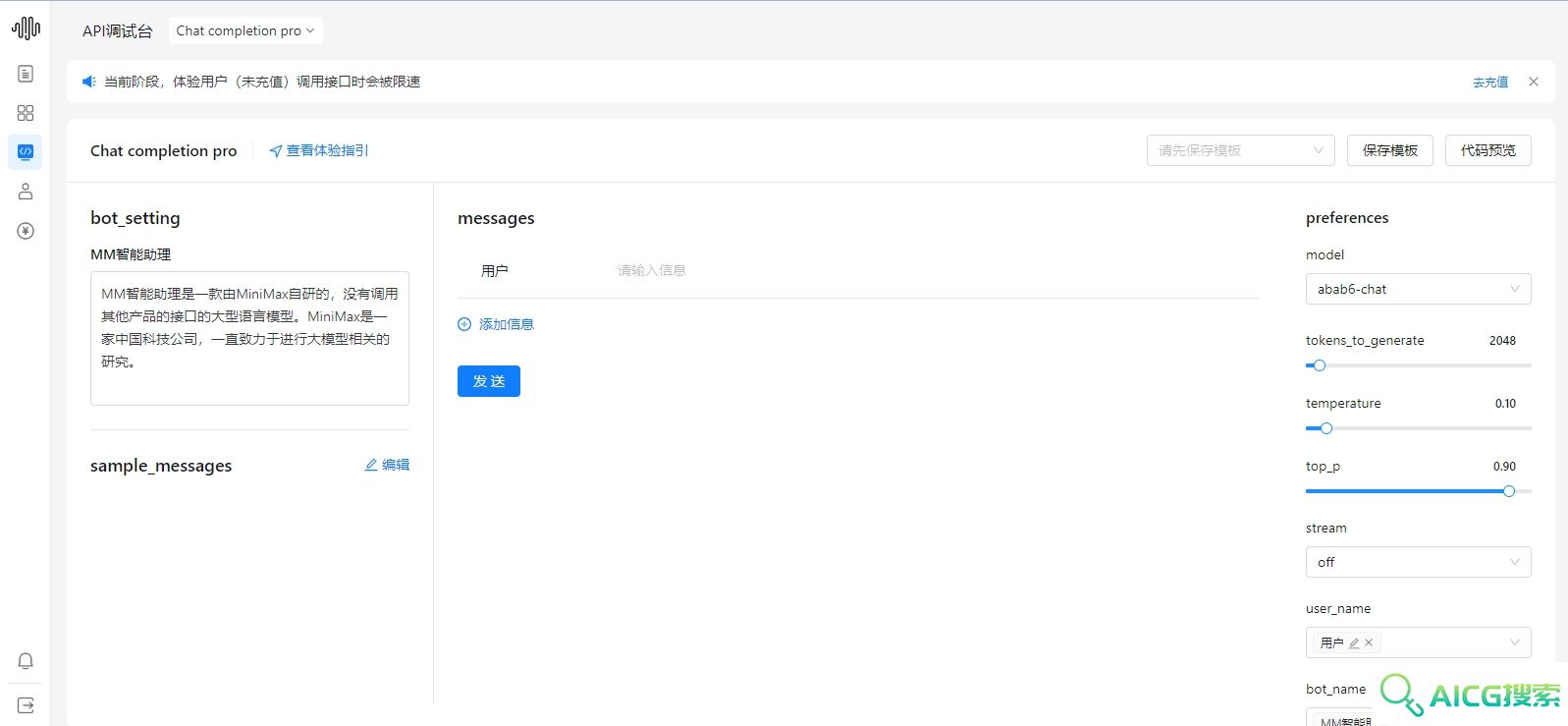Open the stream off dropdown
The width and height of the screenshot is (1568, 726).
[x=1418, y=562]
